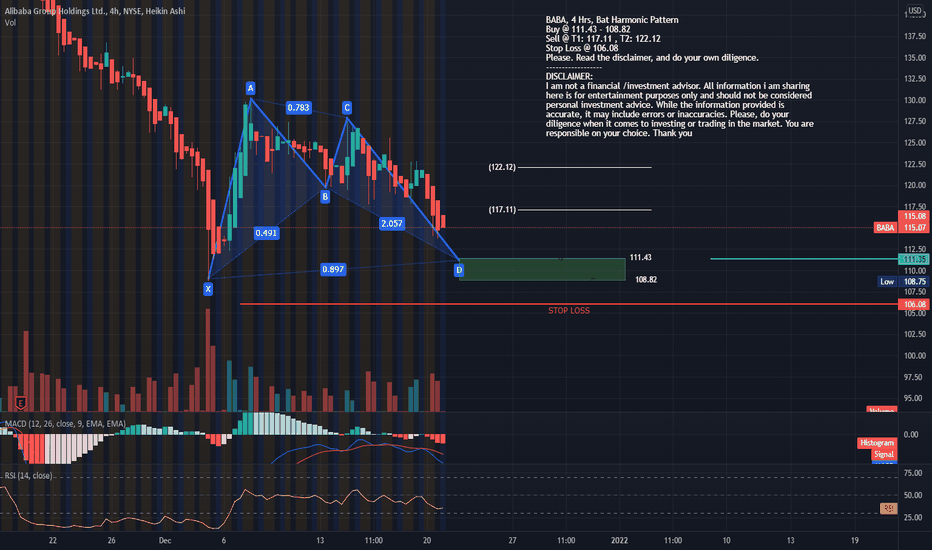Click the Signal tag on MACD axis
This screenshot has width=932, height=550.
pyautogui.click(x=884, y=454)
